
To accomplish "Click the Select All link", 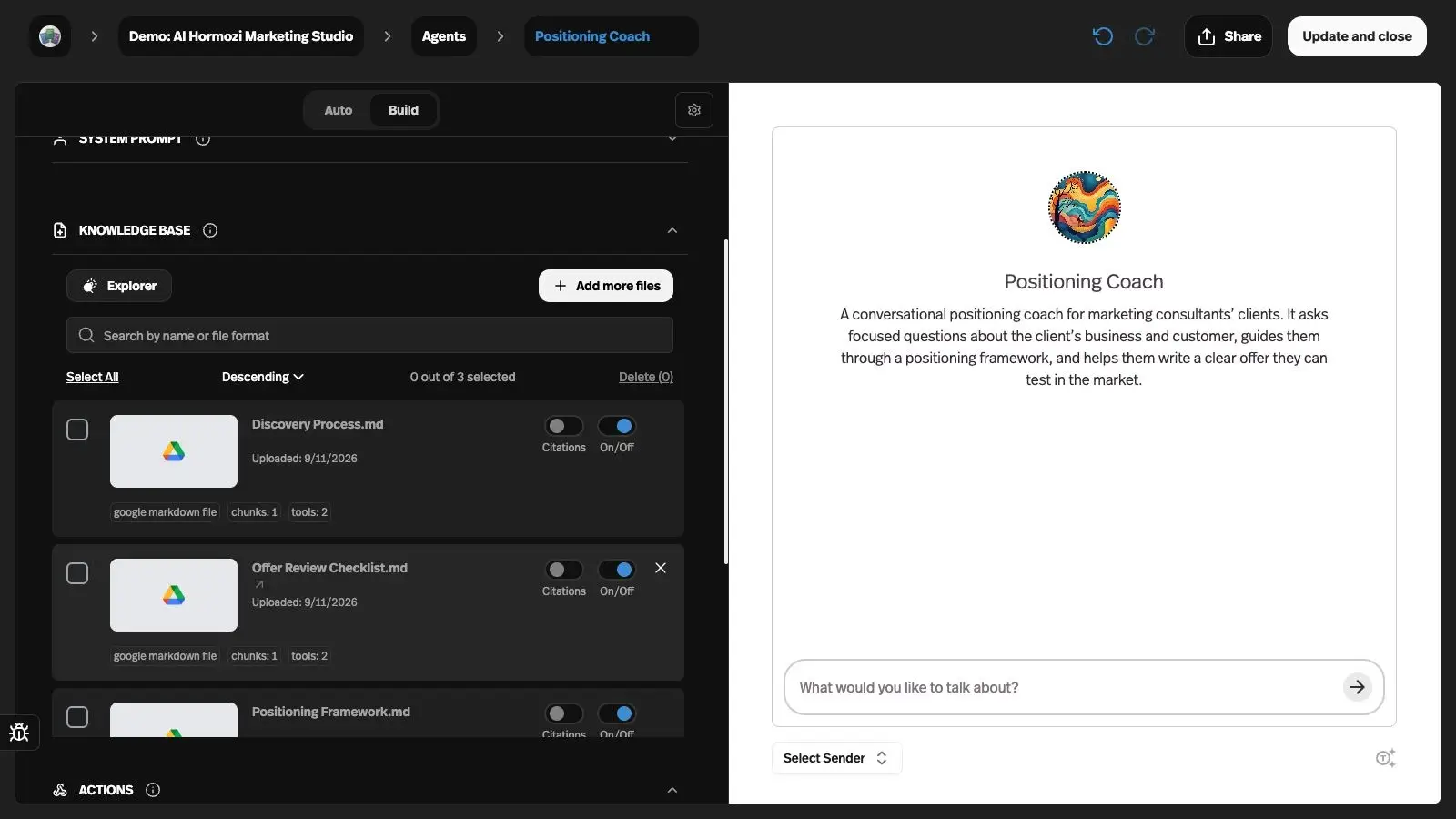I will pyautogui.click(x=93, y=377).
